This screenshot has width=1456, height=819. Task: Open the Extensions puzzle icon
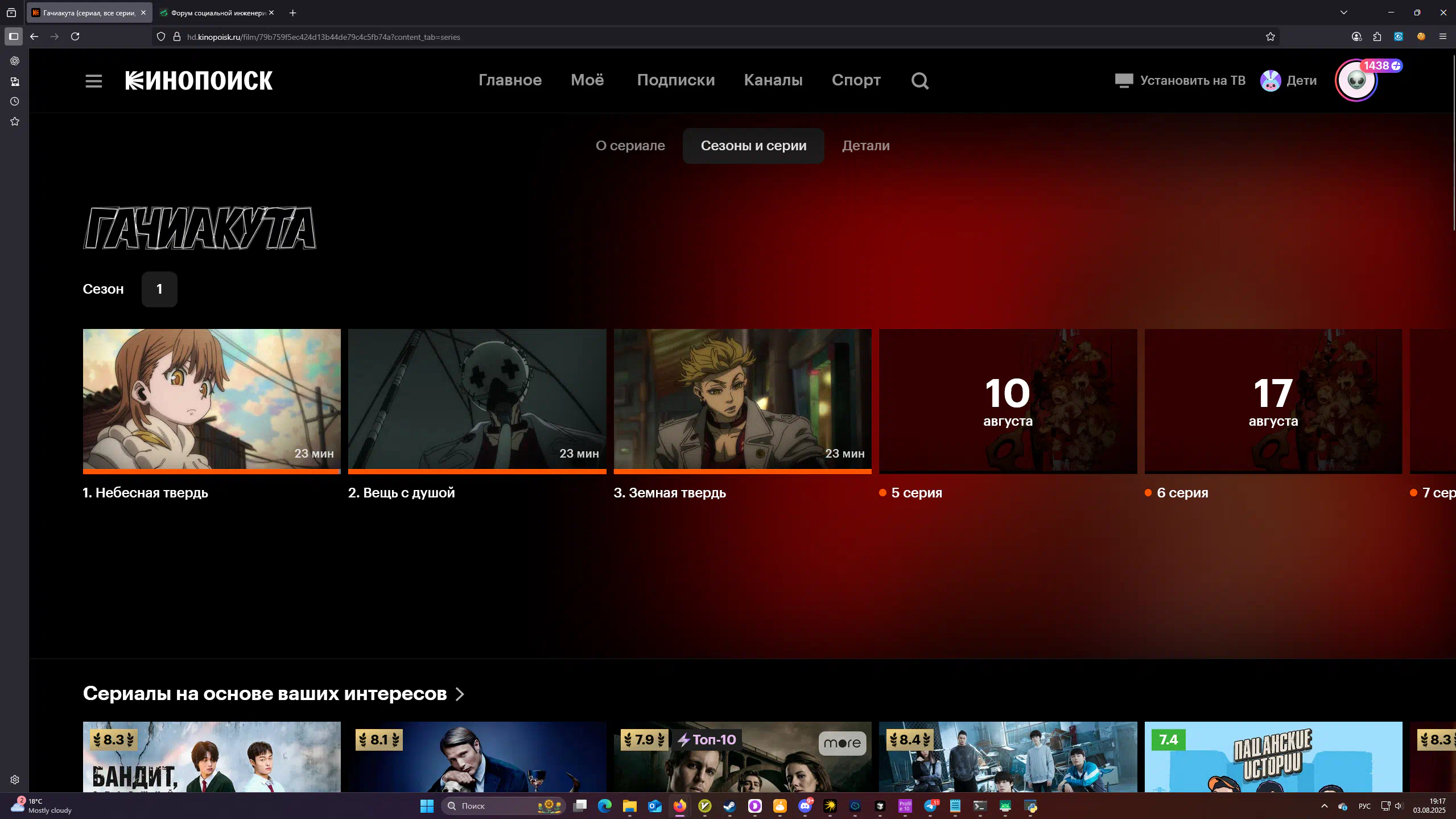coord(1377,36)
